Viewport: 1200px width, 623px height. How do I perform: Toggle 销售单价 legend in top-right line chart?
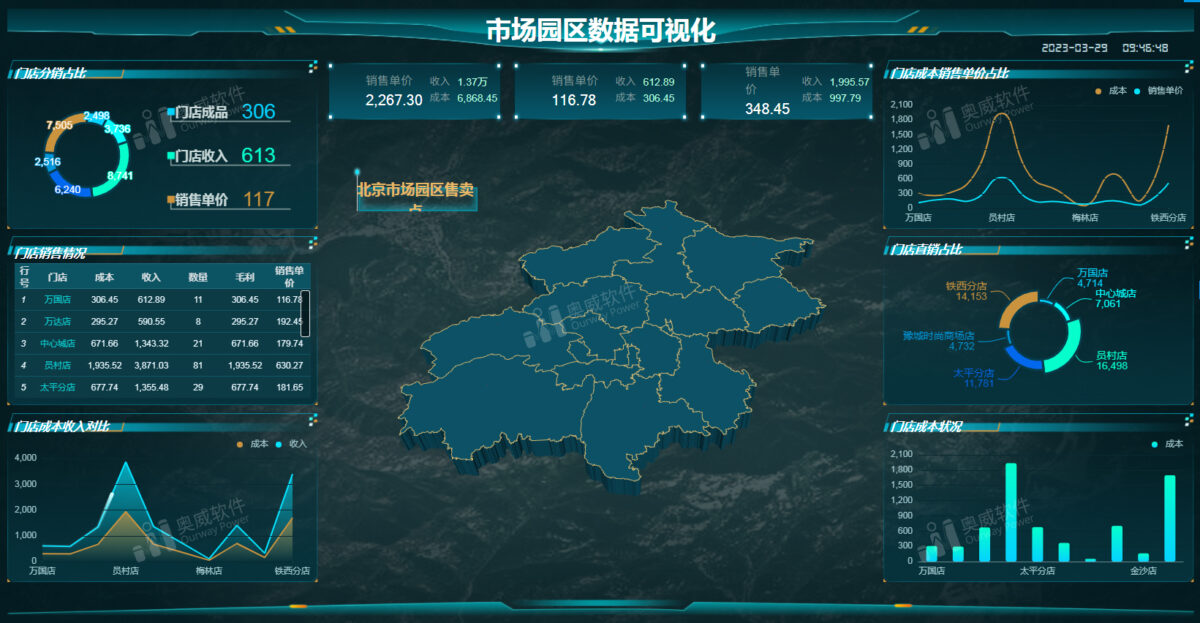[1158, 90]
